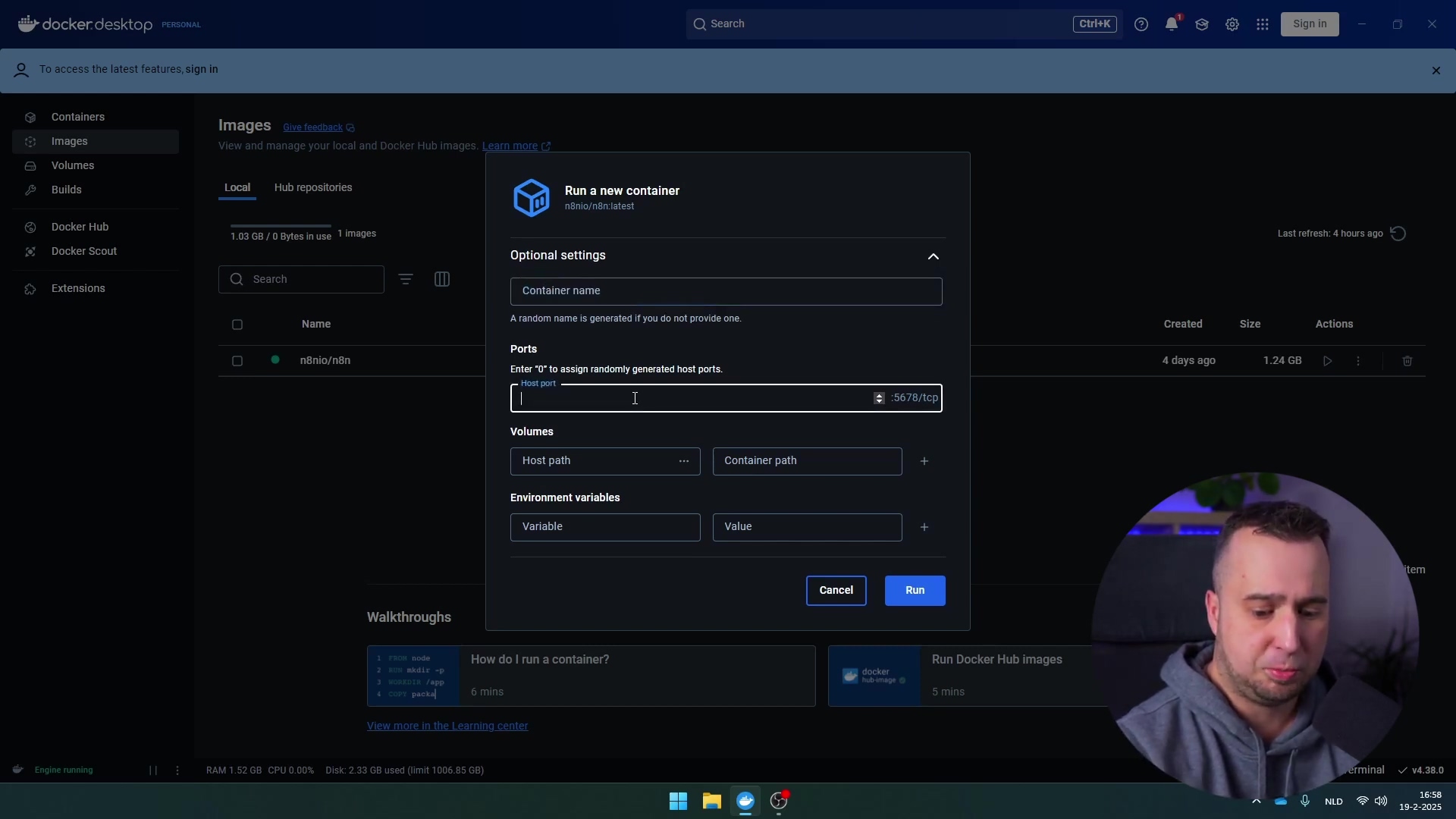Go to Builds in sidebar
Image resolution: width=1456 pixels, height=819 pixels.
tap(67, 190)
